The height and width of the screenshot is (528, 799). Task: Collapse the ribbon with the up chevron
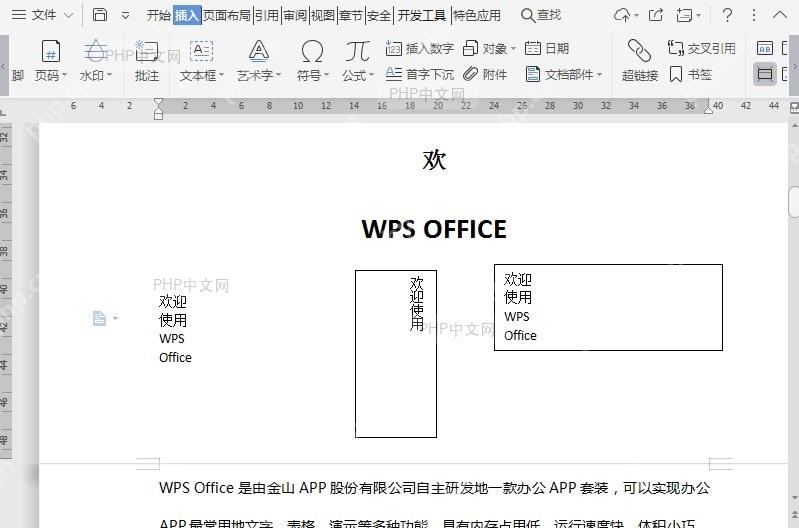click(x=780, y=15)
